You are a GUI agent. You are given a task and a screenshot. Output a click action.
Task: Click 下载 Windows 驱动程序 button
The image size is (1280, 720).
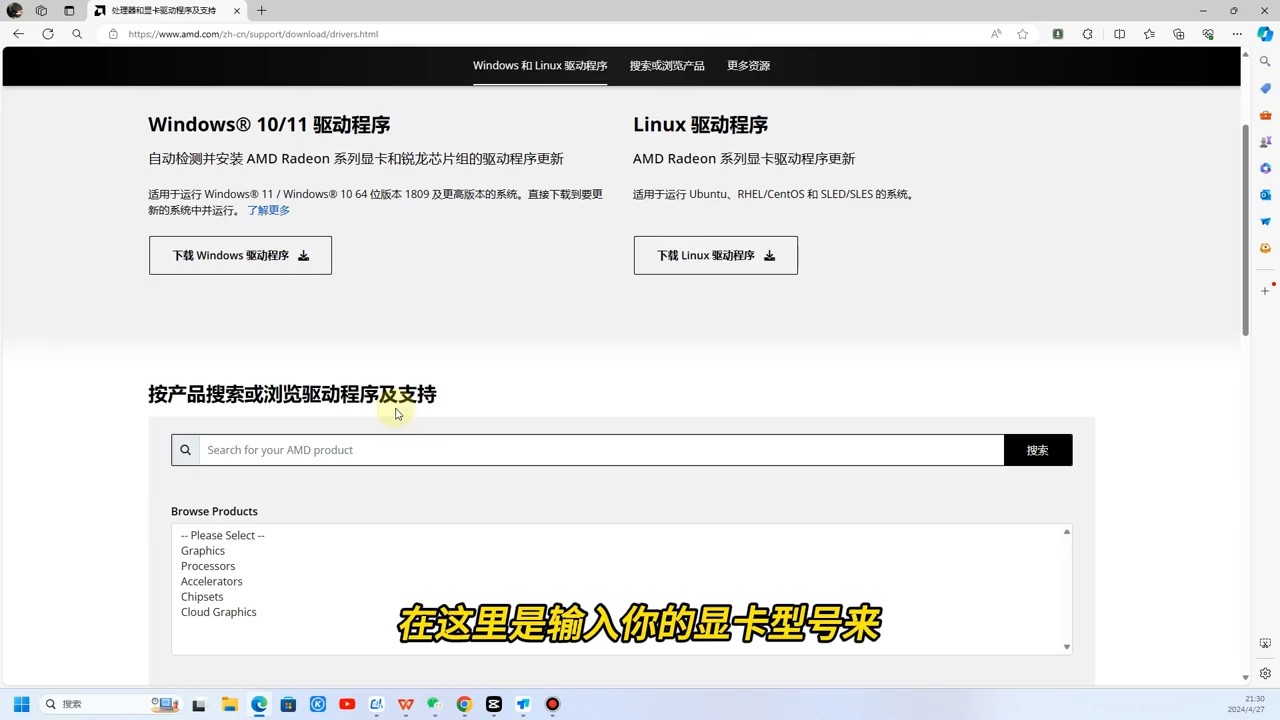240,255
